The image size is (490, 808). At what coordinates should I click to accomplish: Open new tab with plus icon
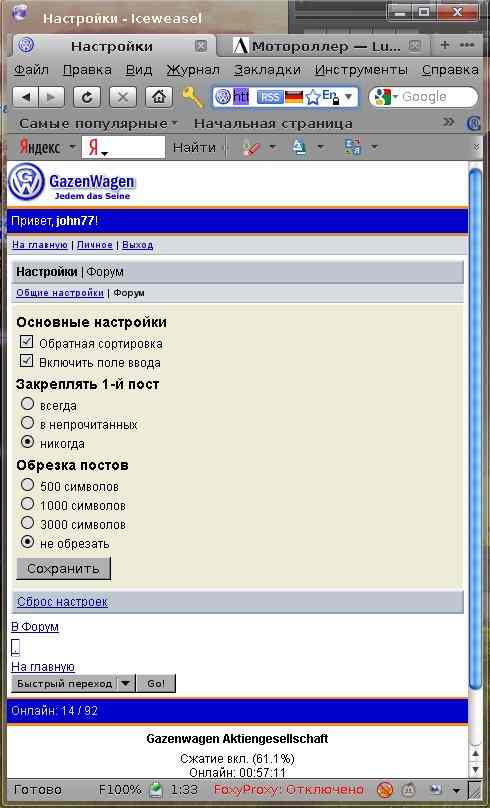pos(445,45)
